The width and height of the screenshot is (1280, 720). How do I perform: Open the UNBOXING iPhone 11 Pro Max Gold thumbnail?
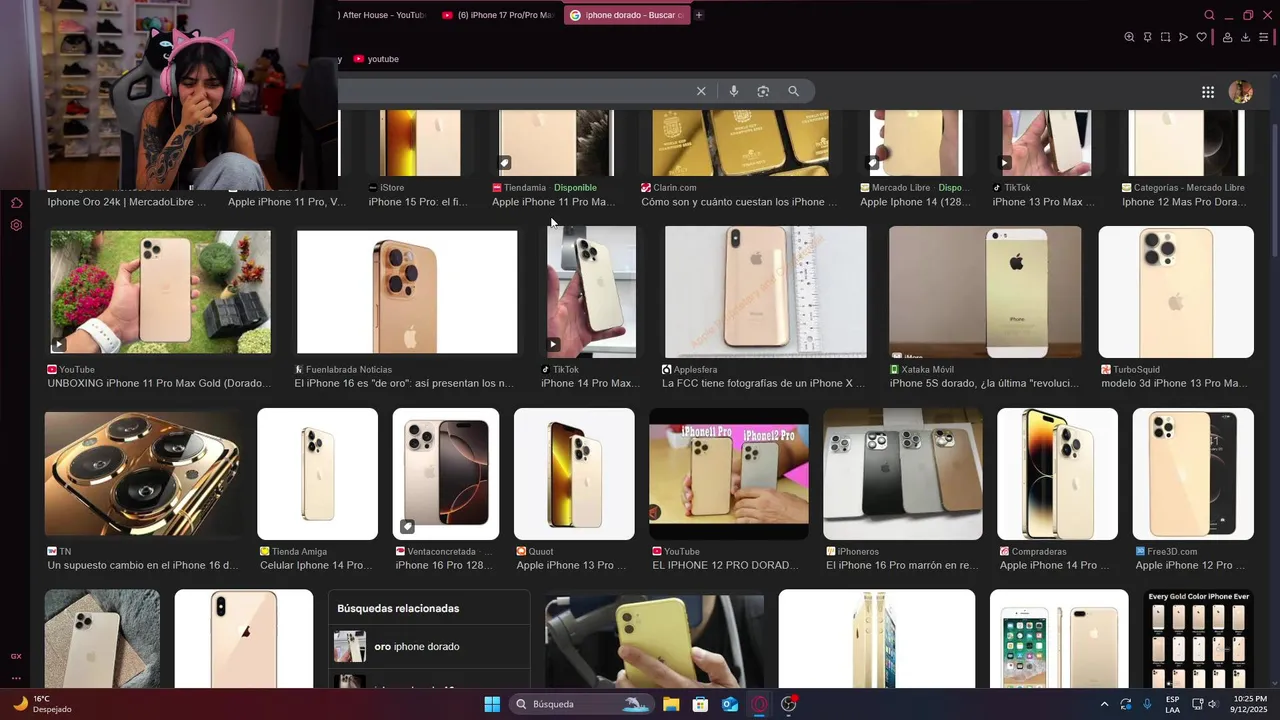point(160,291)
